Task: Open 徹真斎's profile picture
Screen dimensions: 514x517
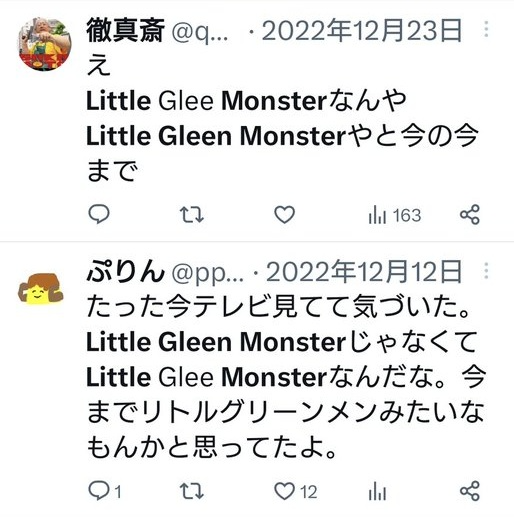Action: coord(44,44)
